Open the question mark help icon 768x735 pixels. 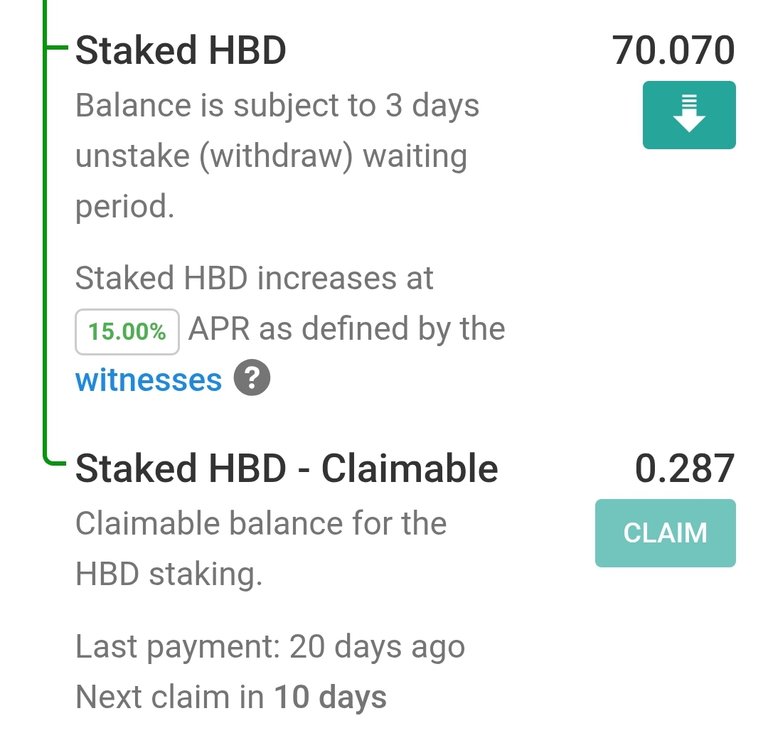pyautogui.click(x=252, y=378)
